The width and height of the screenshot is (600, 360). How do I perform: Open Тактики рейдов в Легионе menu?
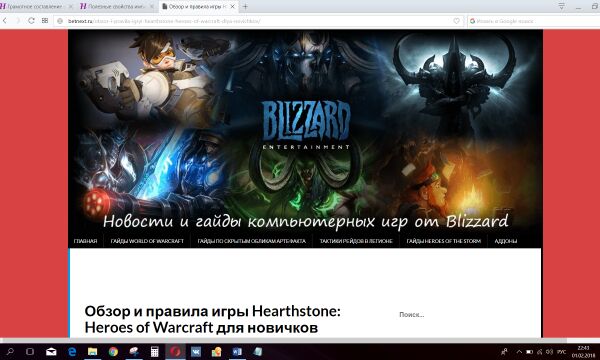coord(356,241)
